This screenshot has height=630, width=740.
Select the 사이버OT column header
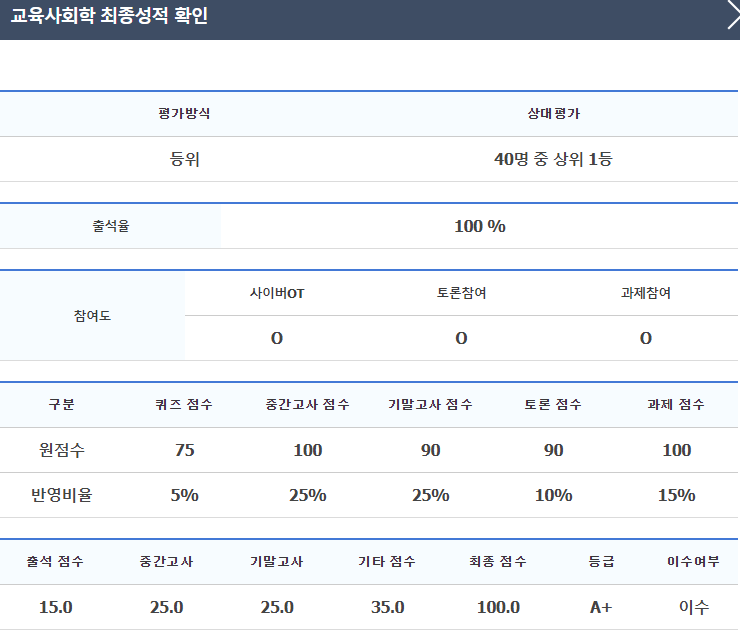[x=277, y=293]
